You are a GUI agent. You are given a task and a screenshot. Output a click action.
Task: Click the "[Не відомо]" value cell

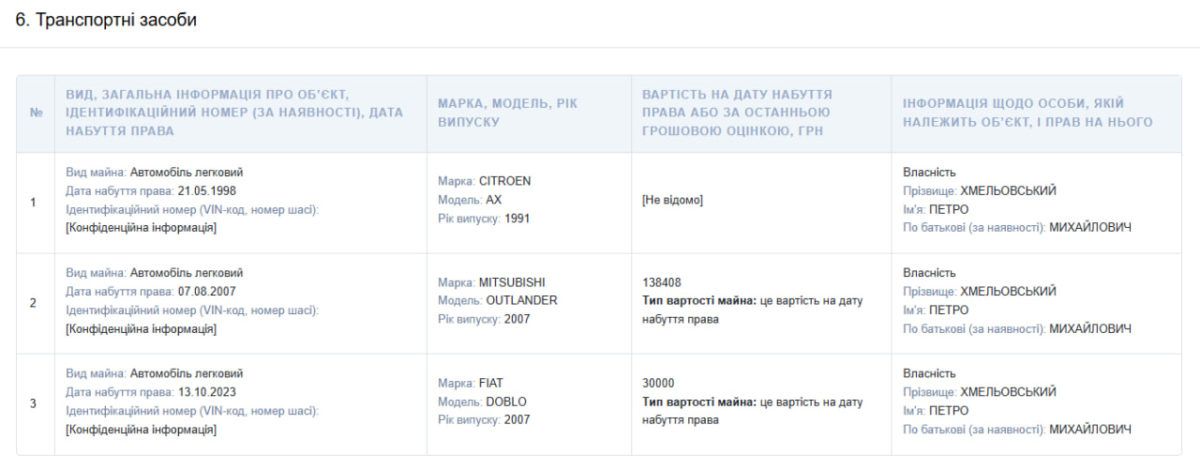pyautogui.click(x=672, y=200)
